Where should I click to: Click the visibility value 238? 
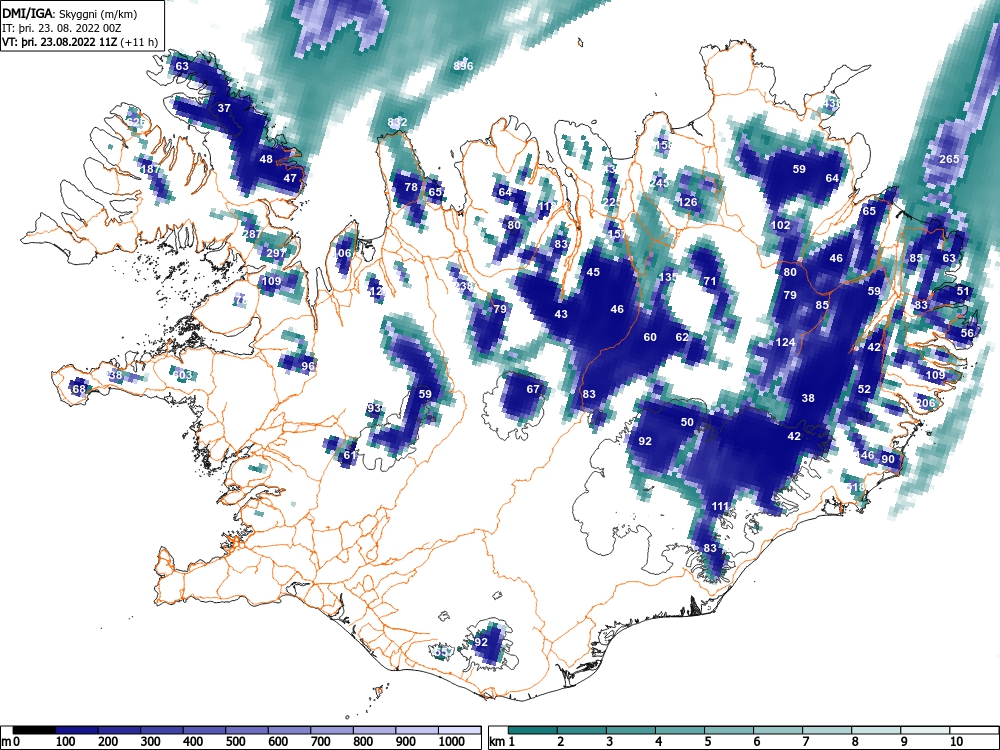point(464,286)
